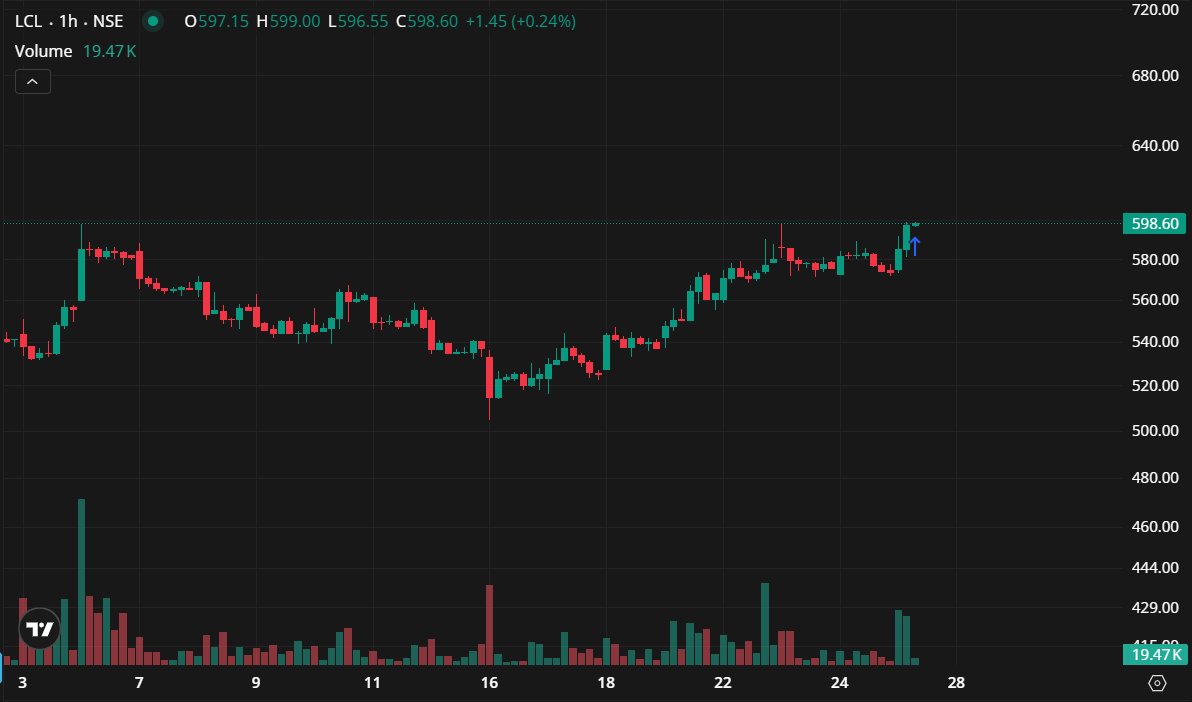Click date label 3 on time axis
The width and height of the screenshot is (1192, 702).
pyautogui.click(x=22, y=682)
